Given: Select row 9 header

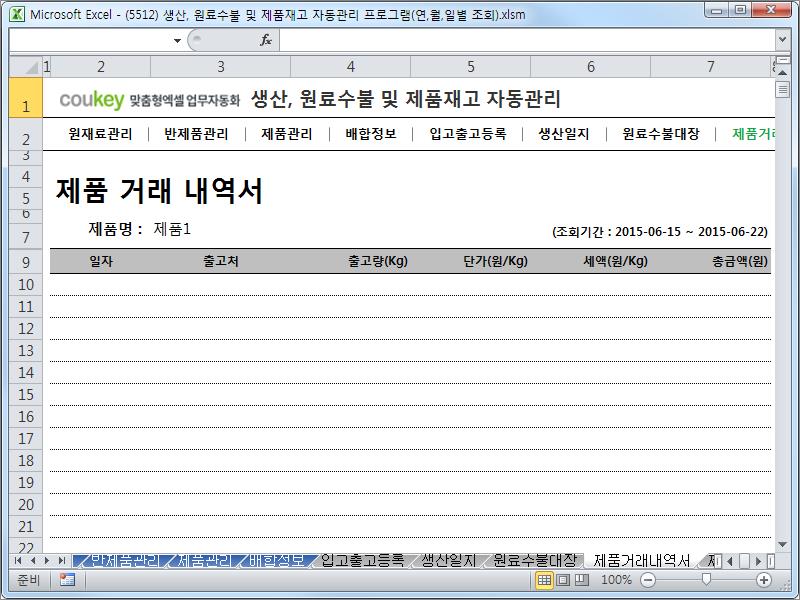Looking at the screenshot, I should click(x=26, y=262).
